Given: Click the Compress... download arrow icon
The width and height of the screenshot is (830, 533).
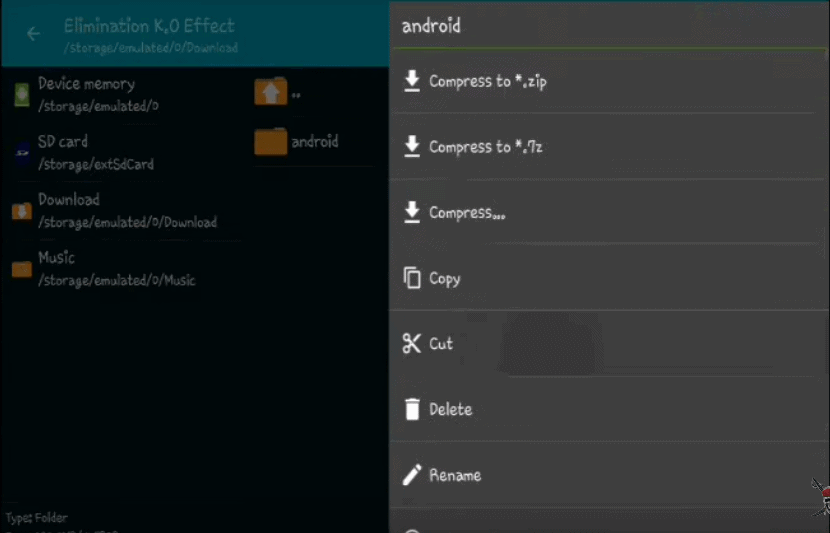Looking at the screenshot, I should 412,212.
